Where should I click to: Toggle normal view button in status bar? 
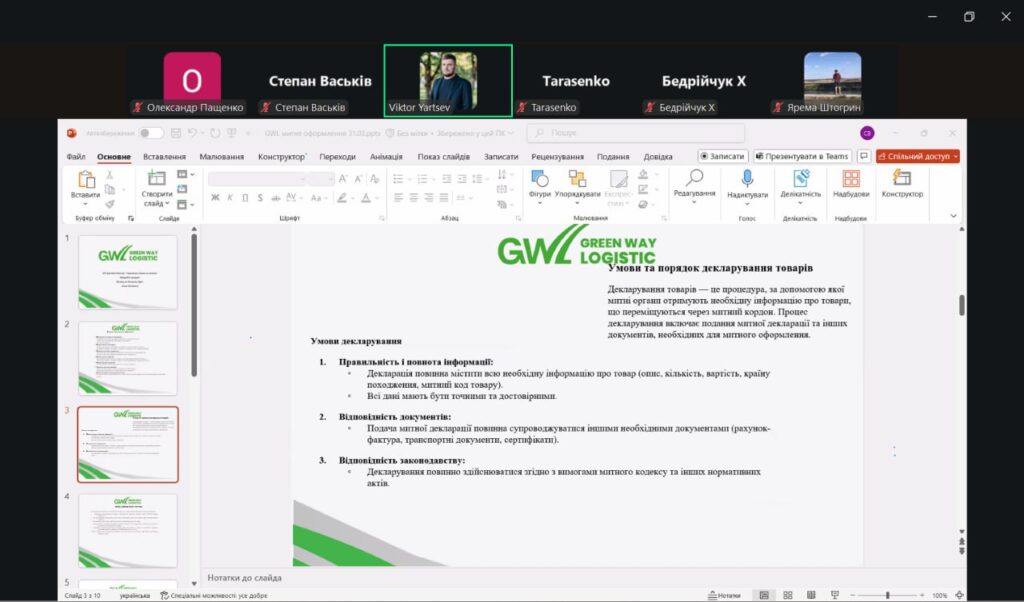click(764, 595)
